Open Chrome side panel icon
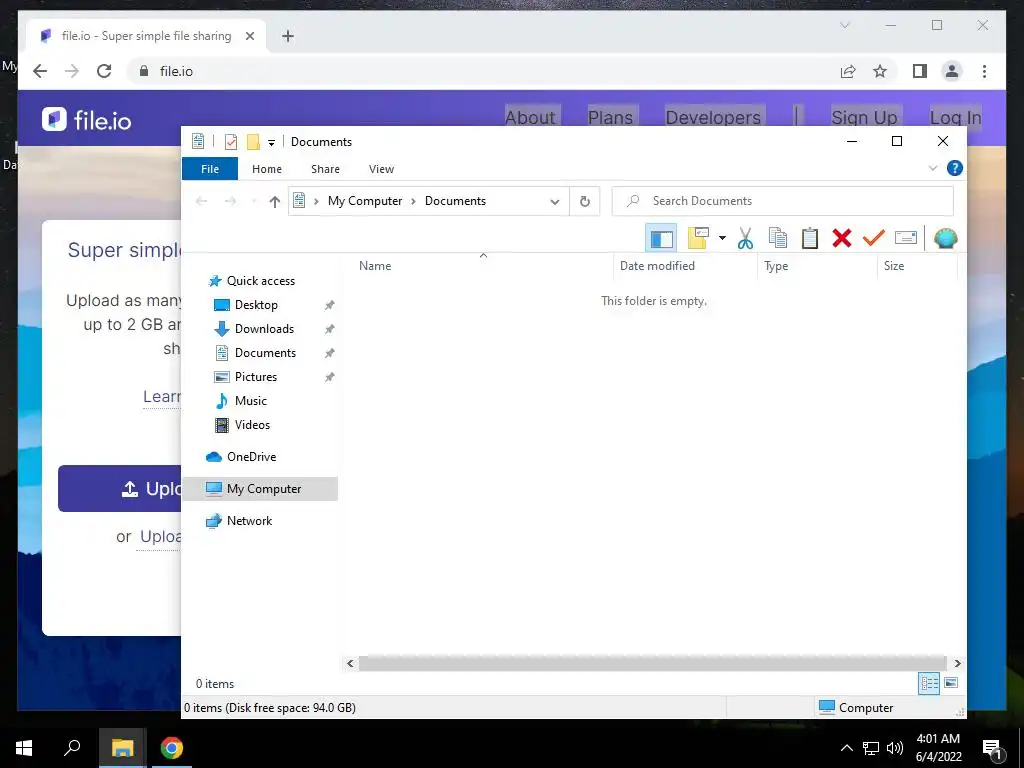The width and height of the screenshot is (1024, 768). point(920,71)
